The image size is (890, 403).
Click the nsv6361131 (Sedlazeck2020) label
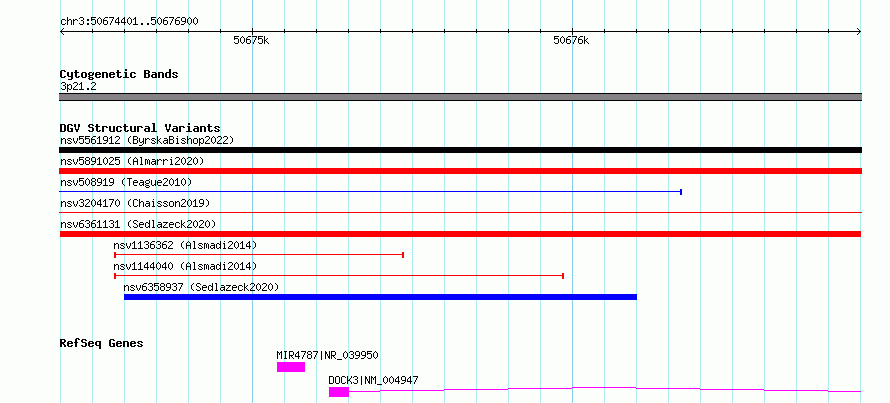[x=138, y=224]
